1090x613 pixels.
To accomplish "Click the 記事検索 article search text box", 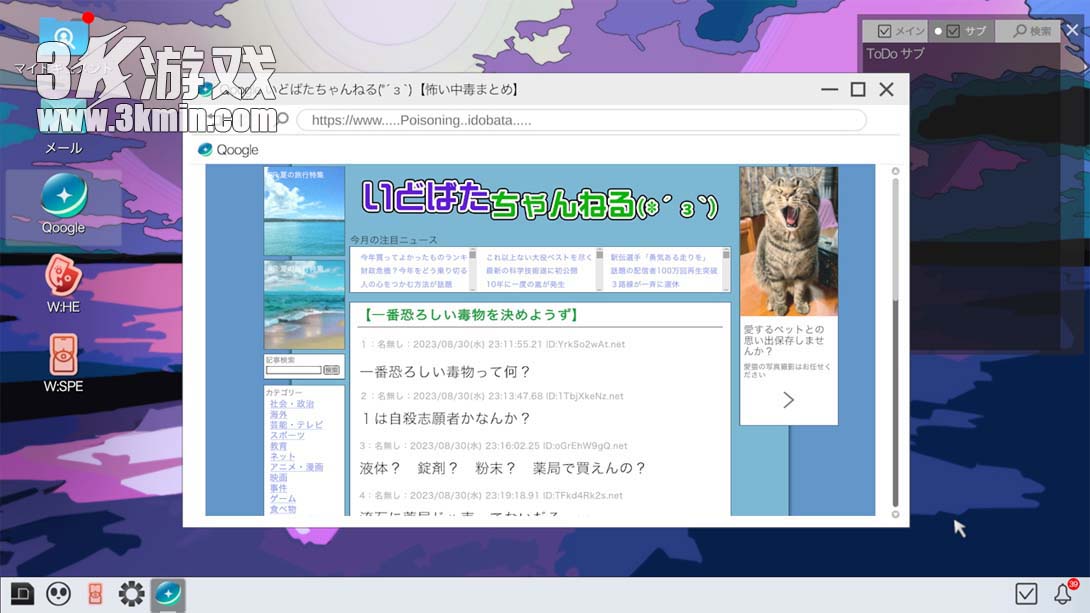I will (293, 370).
